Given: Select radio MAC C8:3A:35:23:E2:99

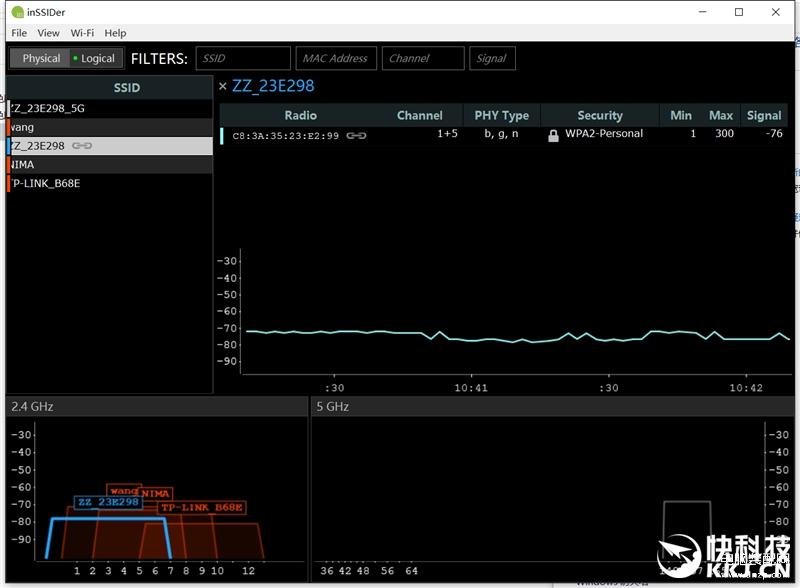Looking at the screenshot, I should (285, 136).
